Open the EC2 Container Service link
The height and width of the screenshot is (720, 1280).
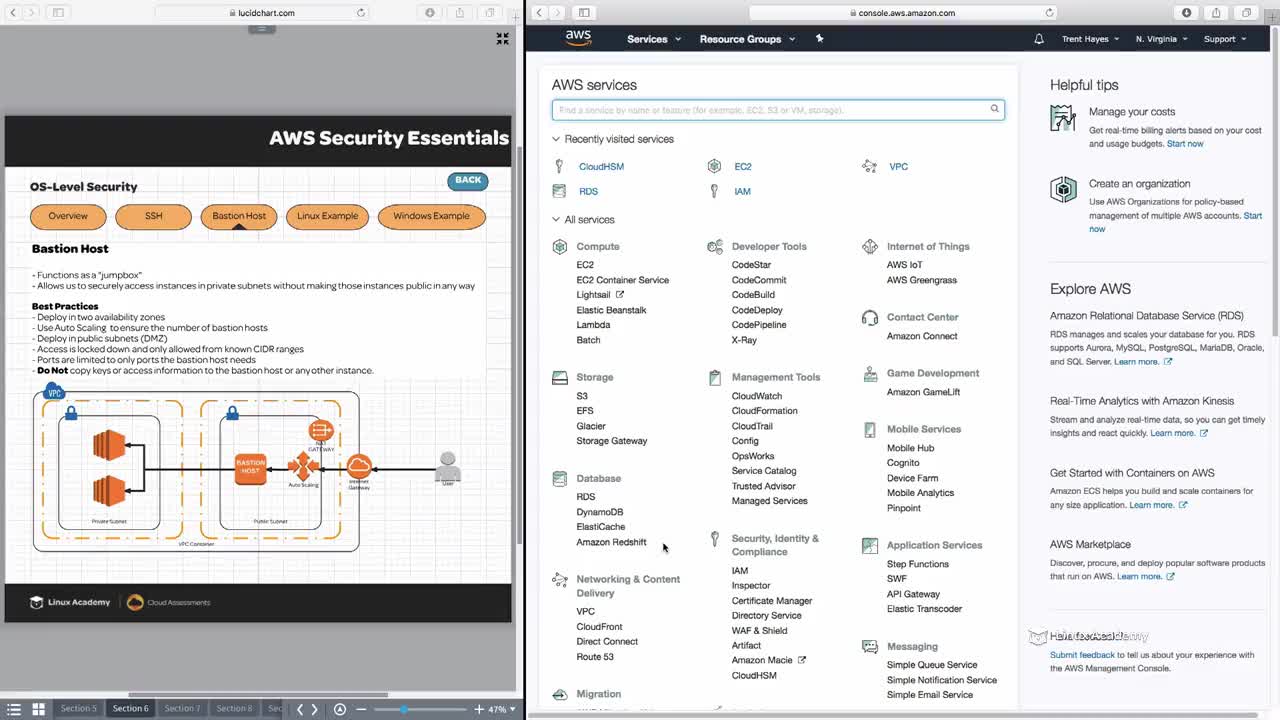[623, 280]
